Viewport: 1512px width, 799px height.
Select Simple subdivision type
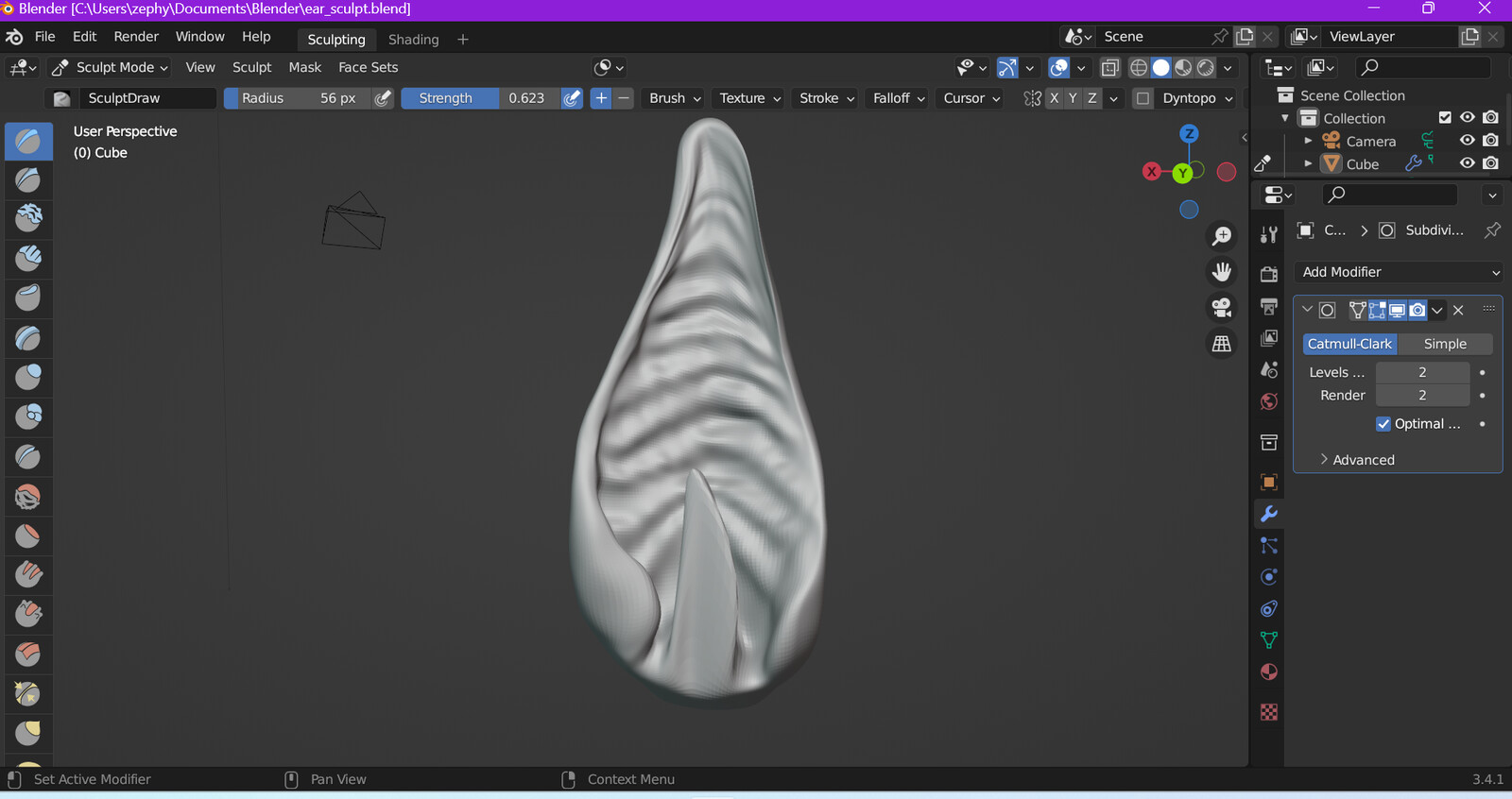[x=1445, y=344]
